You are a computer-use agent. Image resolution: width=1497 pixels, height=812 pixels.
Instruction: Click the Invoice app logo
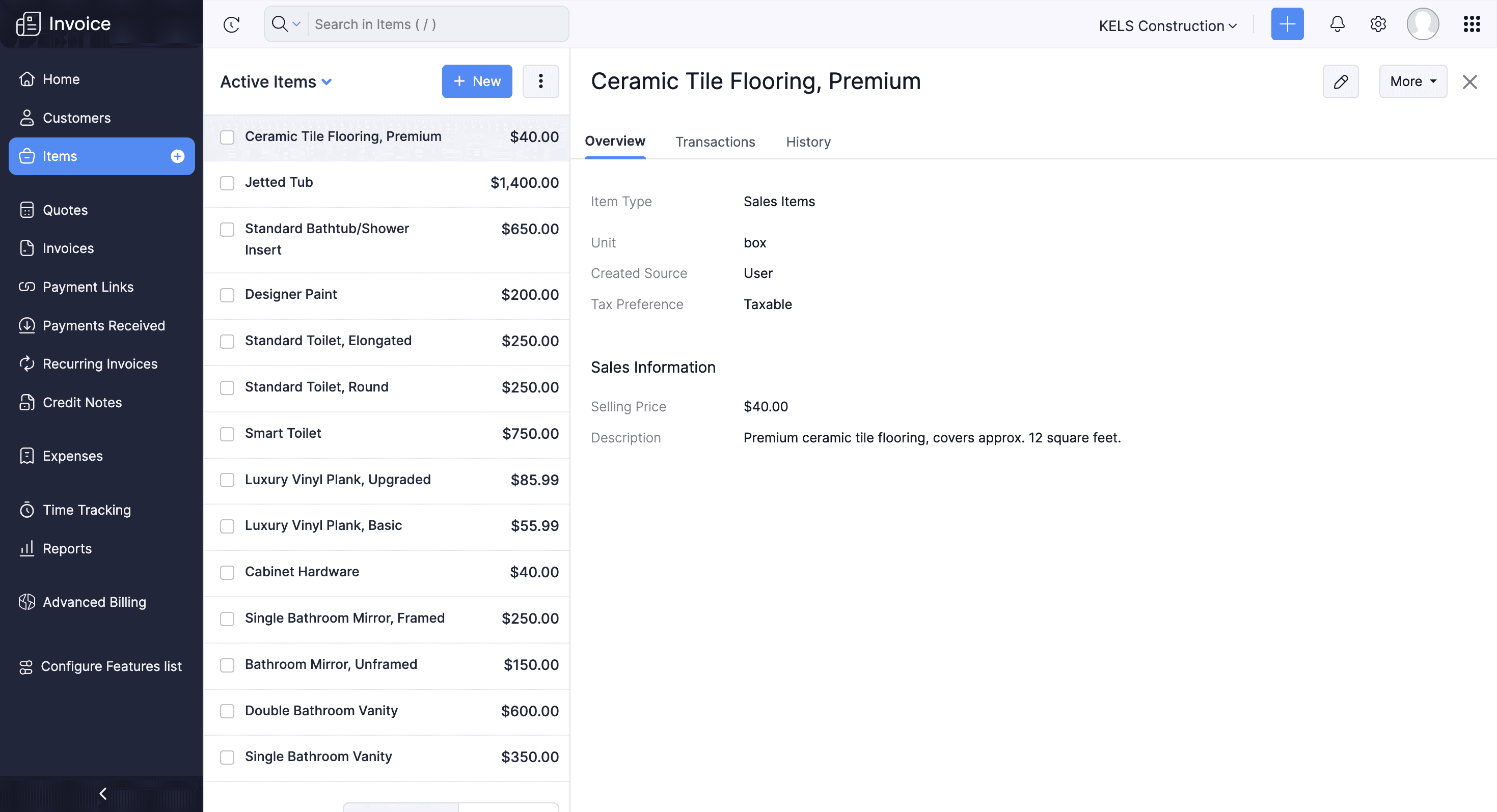coord(29,24)
